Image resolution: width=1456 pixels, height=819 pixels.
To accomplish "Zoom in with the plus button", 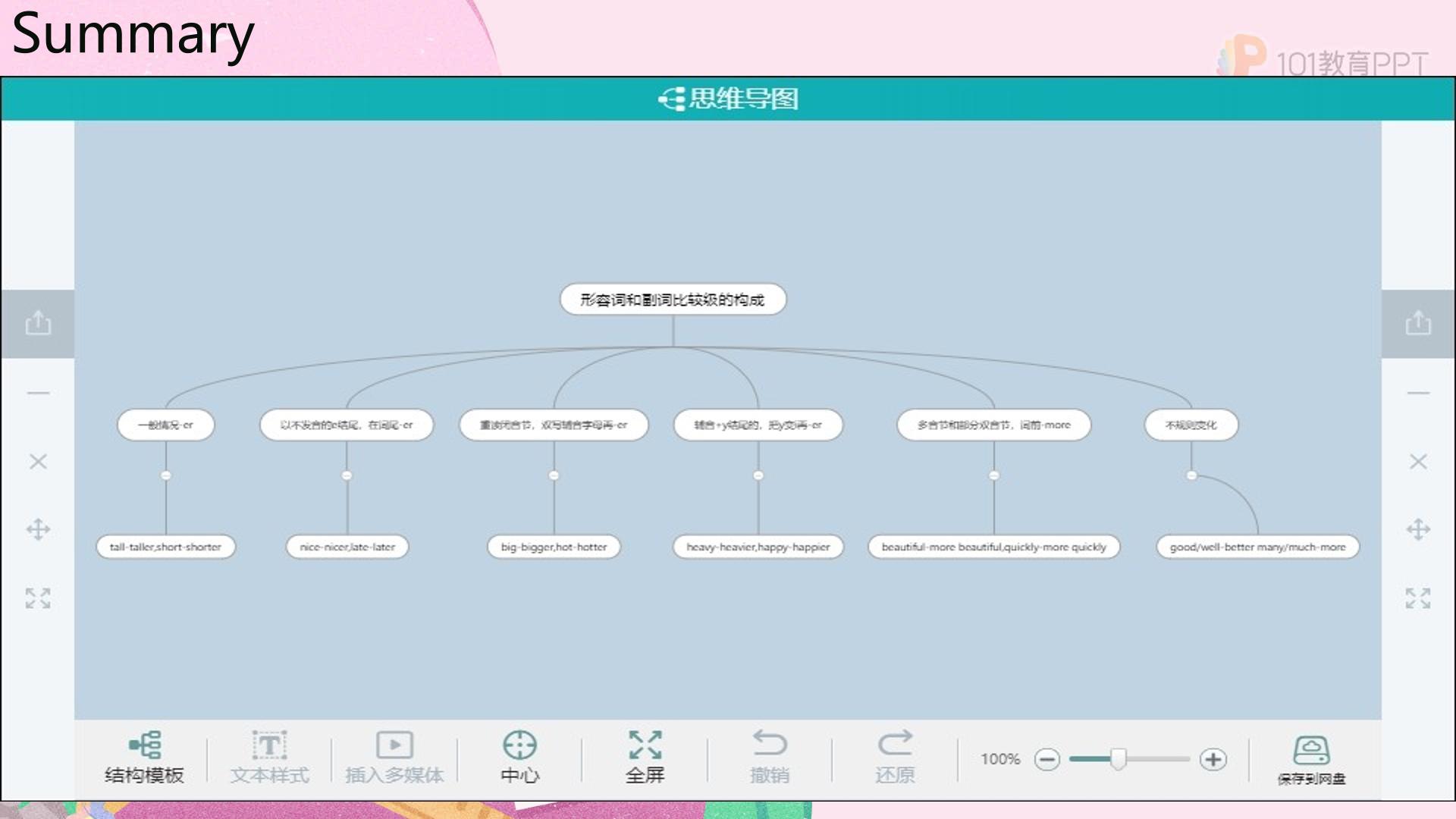I will pos(1213,759).
